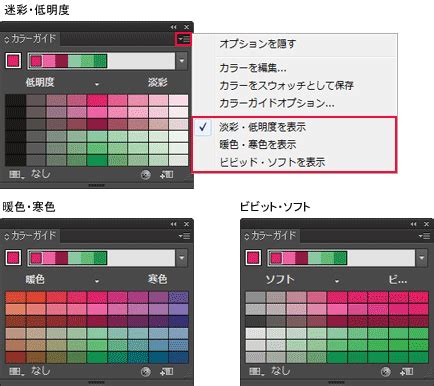Click the 淡彩 column label
The width and height of the screenshot is (434, 386).
coord(158,82)
